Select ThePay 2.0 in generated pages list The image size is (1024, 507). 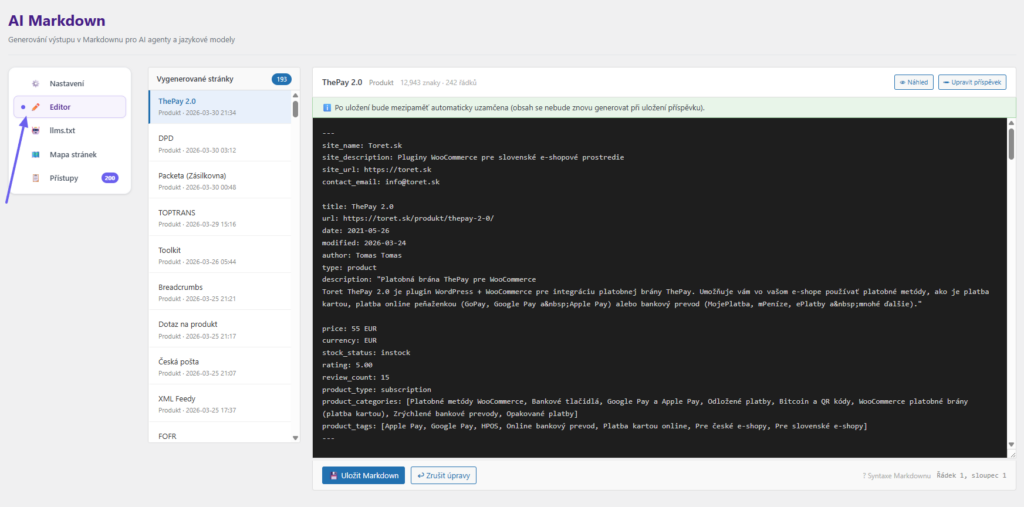[x=220, y=106]
